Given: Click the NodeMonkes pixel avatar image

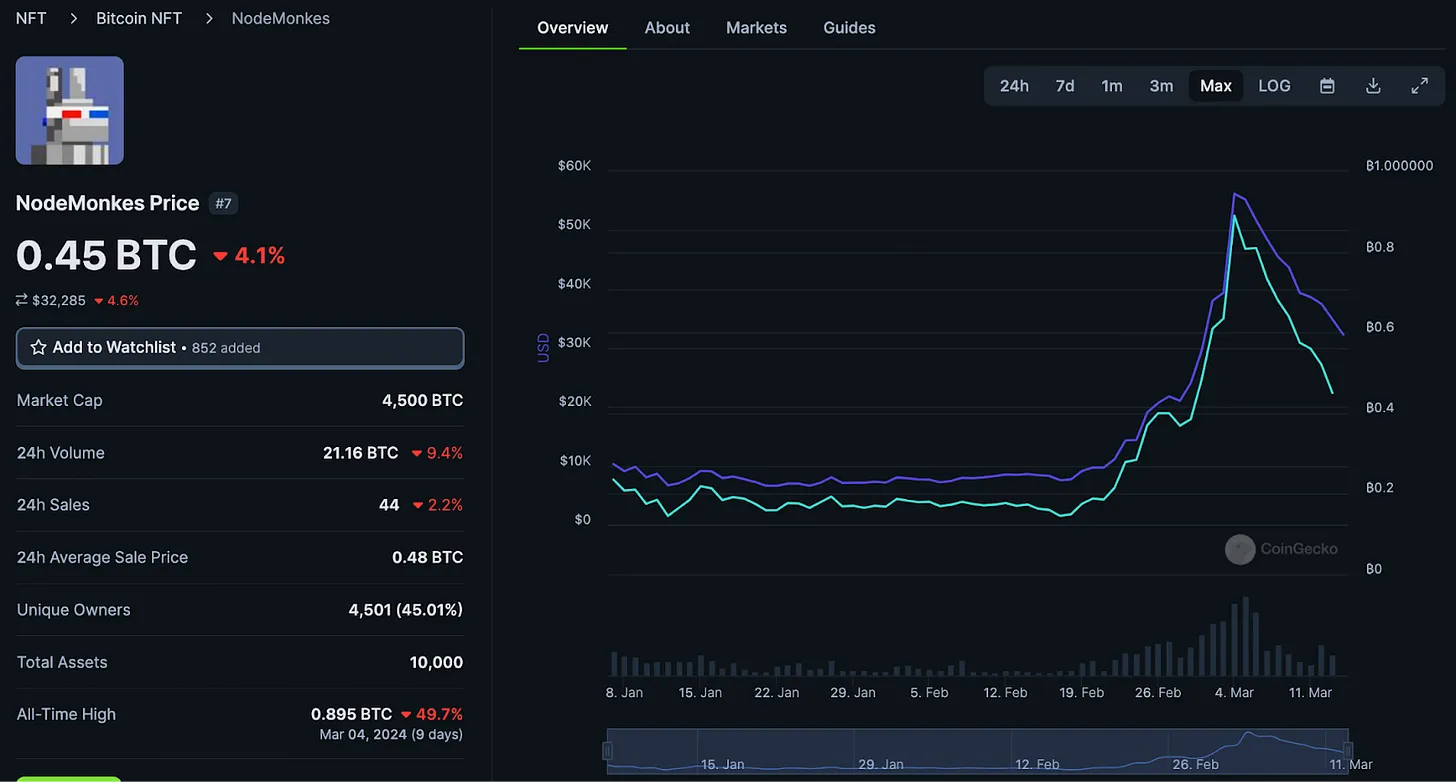Looking at the screenshot, I should pos(70,110).
